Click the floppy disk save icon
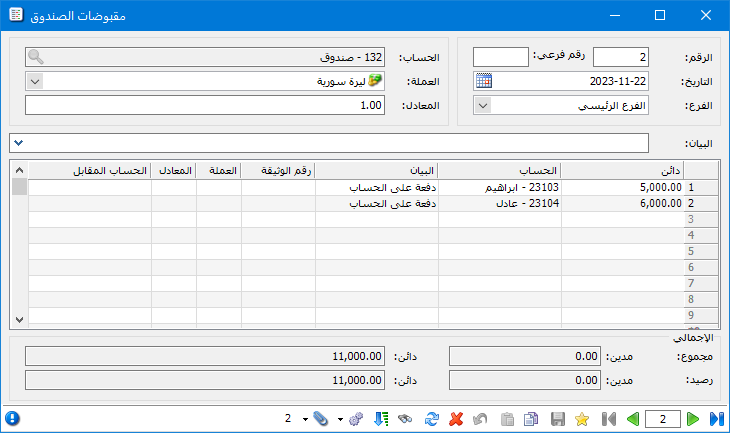Screen dimensions: 730x433 tap(557, 419)
